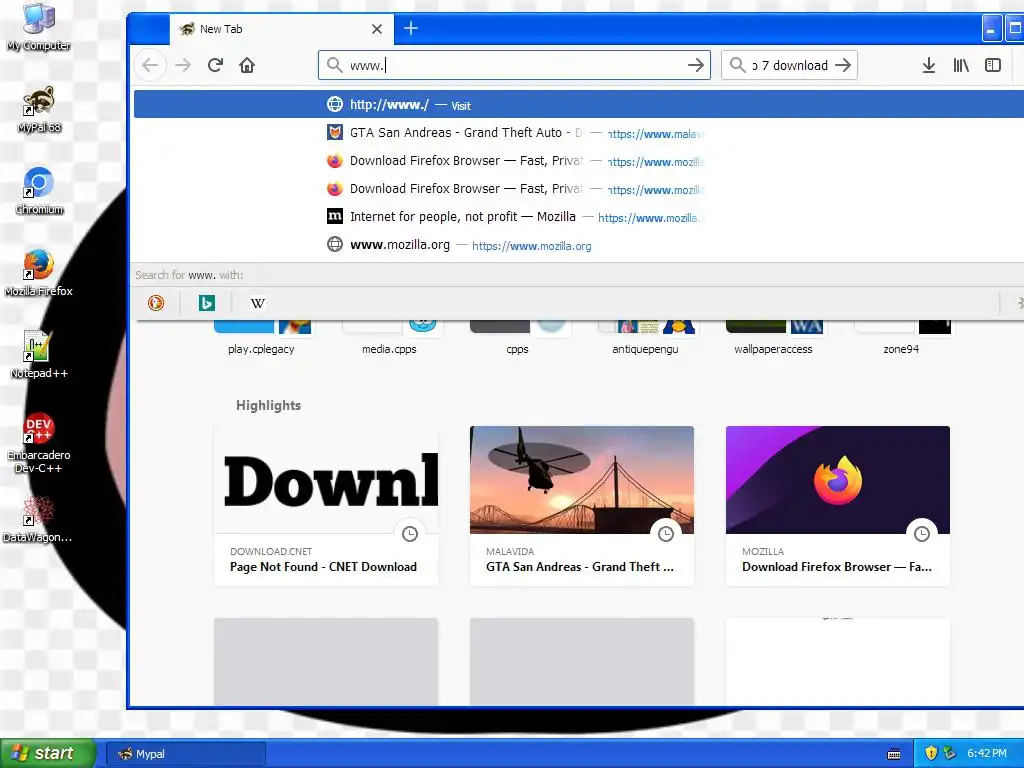Select first Download Firefox Browser suggestion
This screenshot has width=1024, height=768.
579,161
